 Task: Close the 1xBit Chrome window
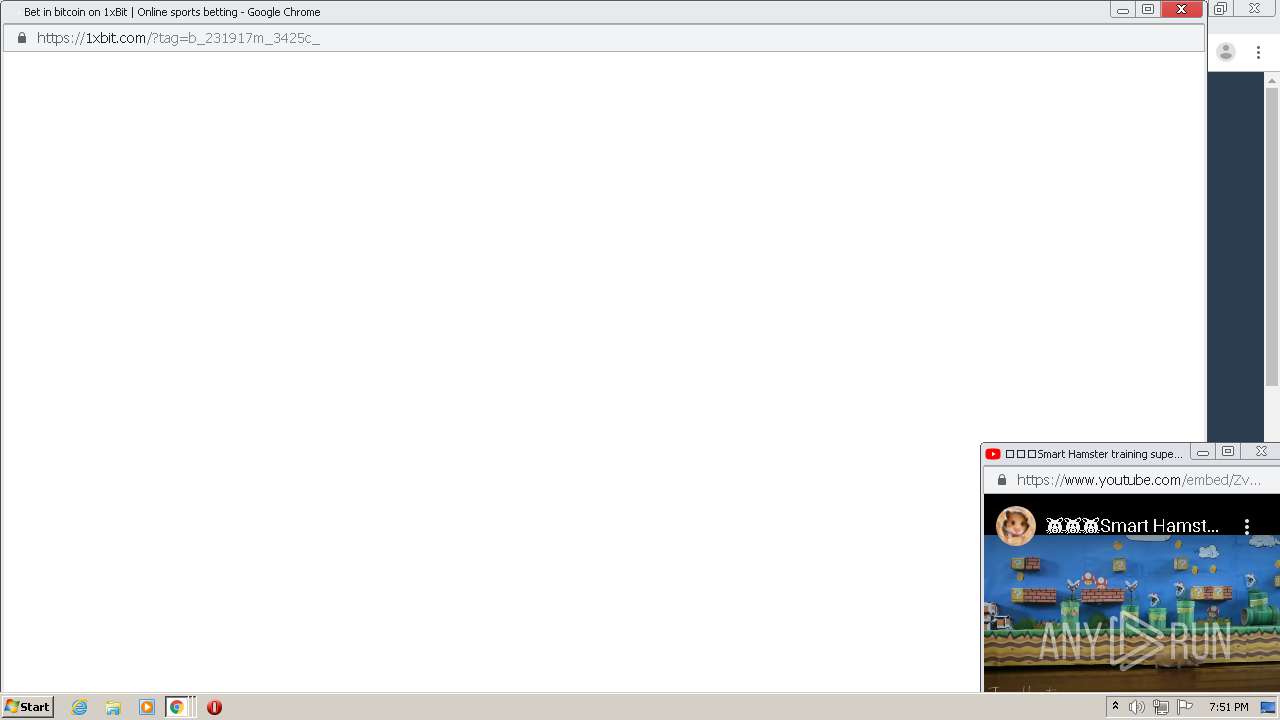[1181, 10]
